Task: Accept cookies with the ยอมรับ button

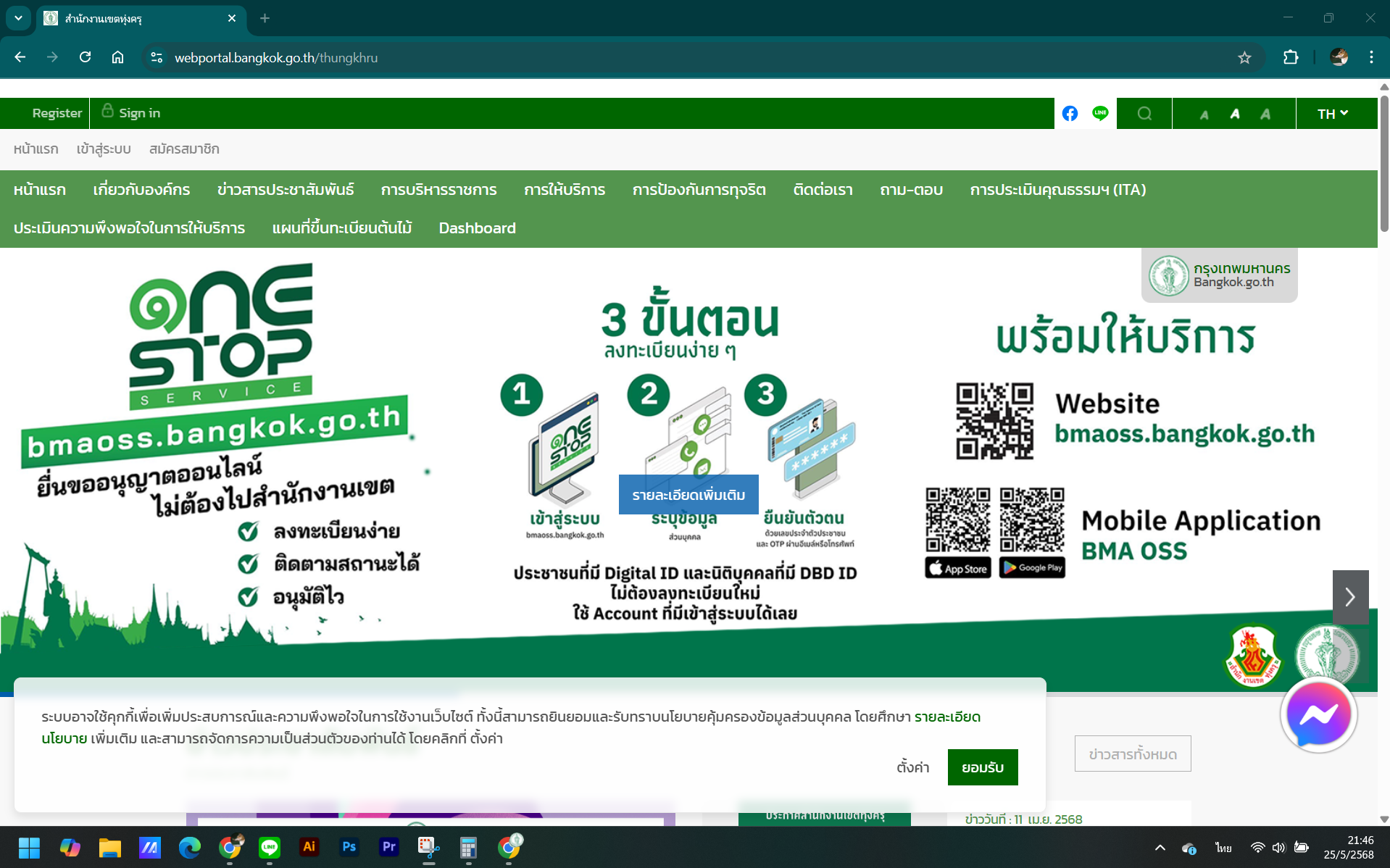Action: (983, 767)
